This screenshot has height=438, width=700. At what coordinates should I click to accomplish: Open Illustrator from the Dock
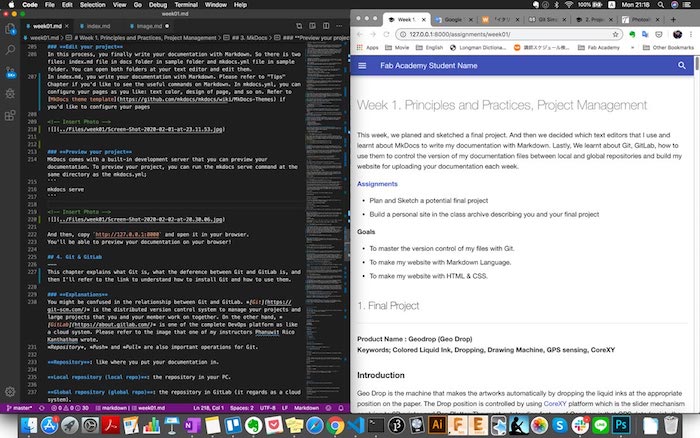click(x=437, y=425)
